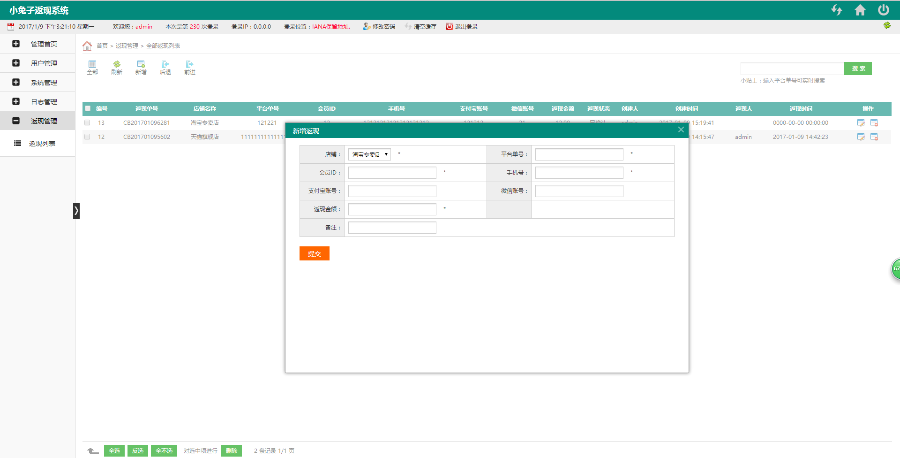The width and height of the screenshot is (900, 458).
Task: Open the 店铺 shop dropdown in the dialog
Action: (369, 154)
